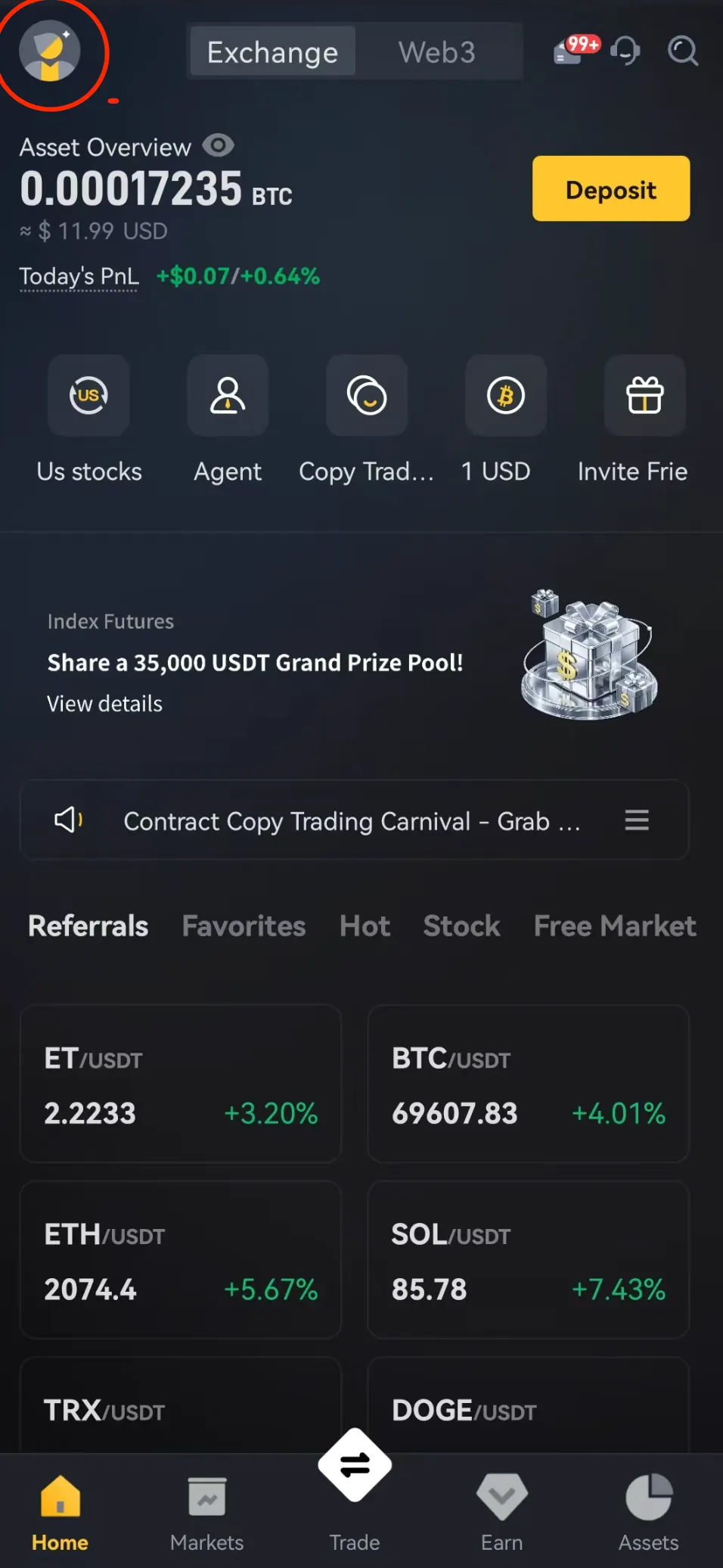723x1568 pixels.
Task: Select the Favorites tab
Action: tap(244, 926)
